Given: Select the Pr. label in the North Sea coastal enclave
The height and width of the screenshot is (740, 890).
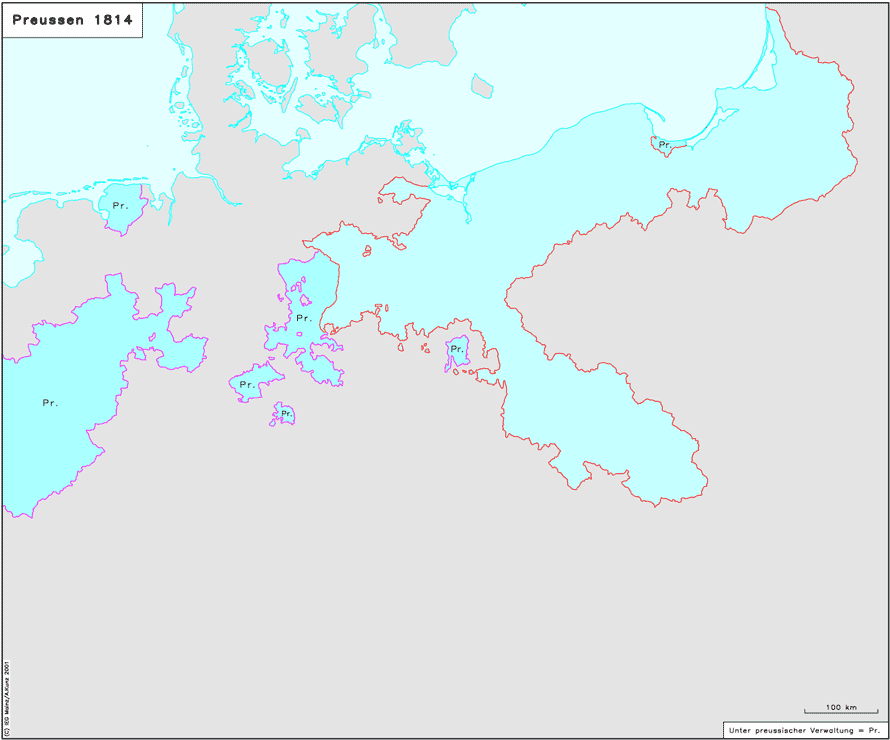Looking at the screenshot, I should click(120, 206).
